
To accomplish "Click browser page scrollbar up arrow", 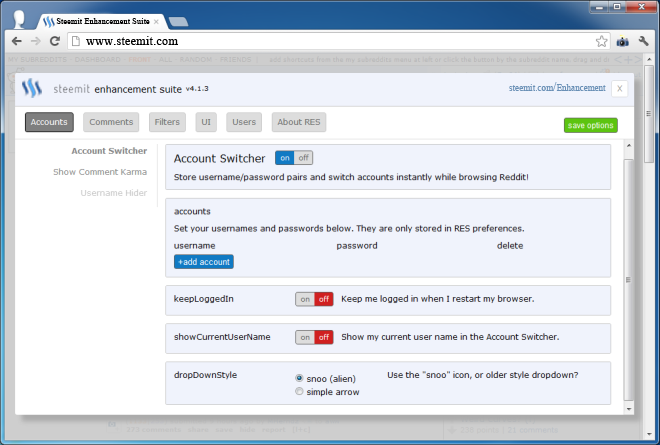I will tap(649, 60).
